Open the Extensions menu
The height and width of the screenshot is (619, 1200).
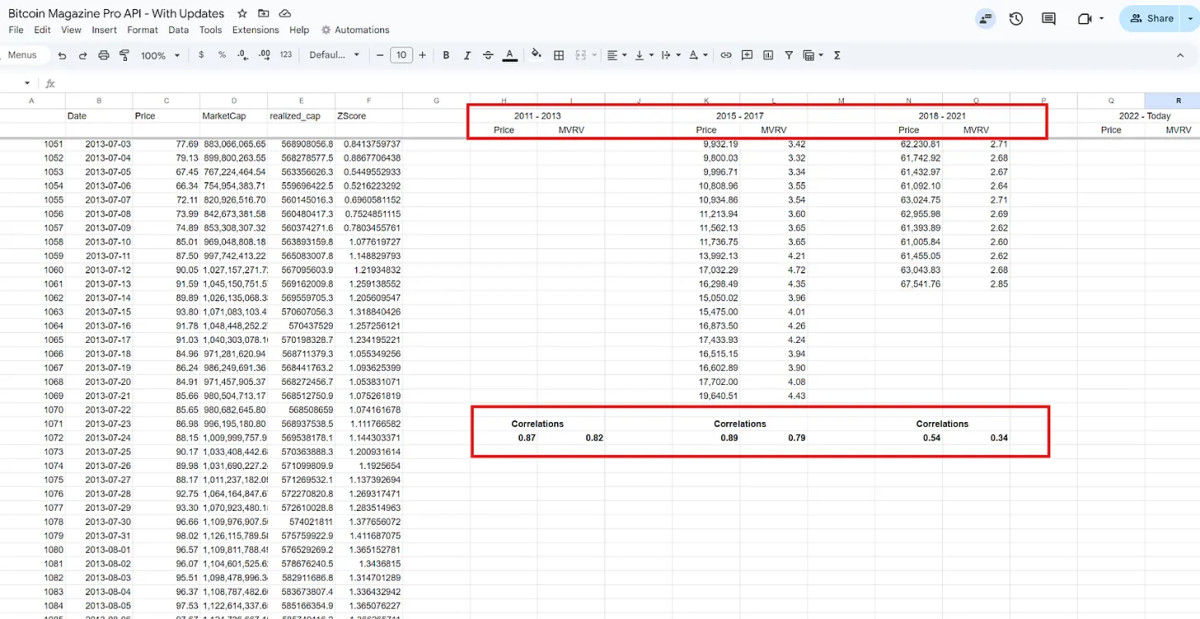click(x=255, y=30)
